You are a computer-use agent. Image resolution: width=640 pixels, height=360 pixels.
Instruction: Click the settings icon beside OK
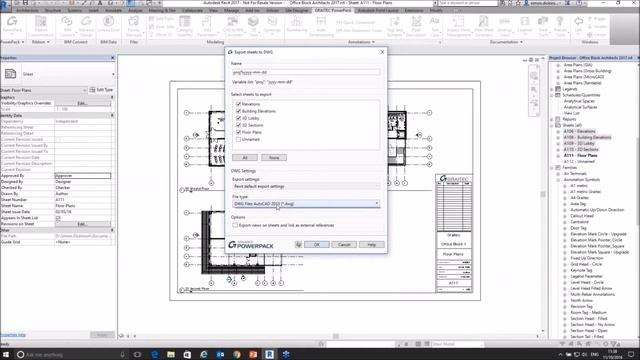click(298, 244)
